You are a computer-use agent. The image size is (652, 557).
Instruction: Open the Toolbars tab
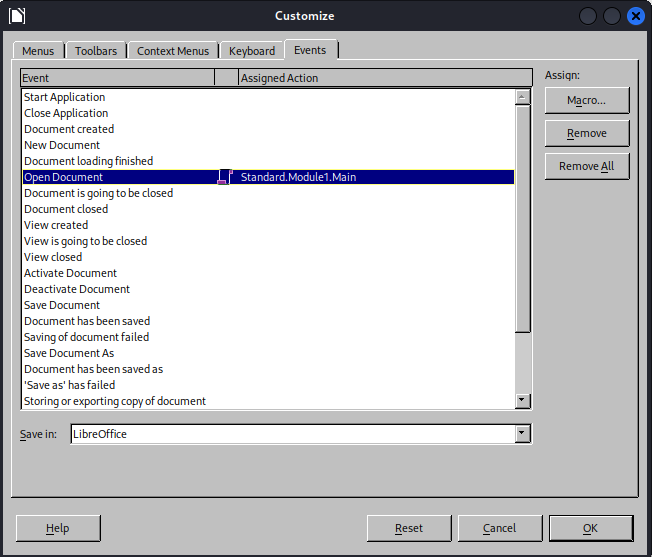[96, 51]
